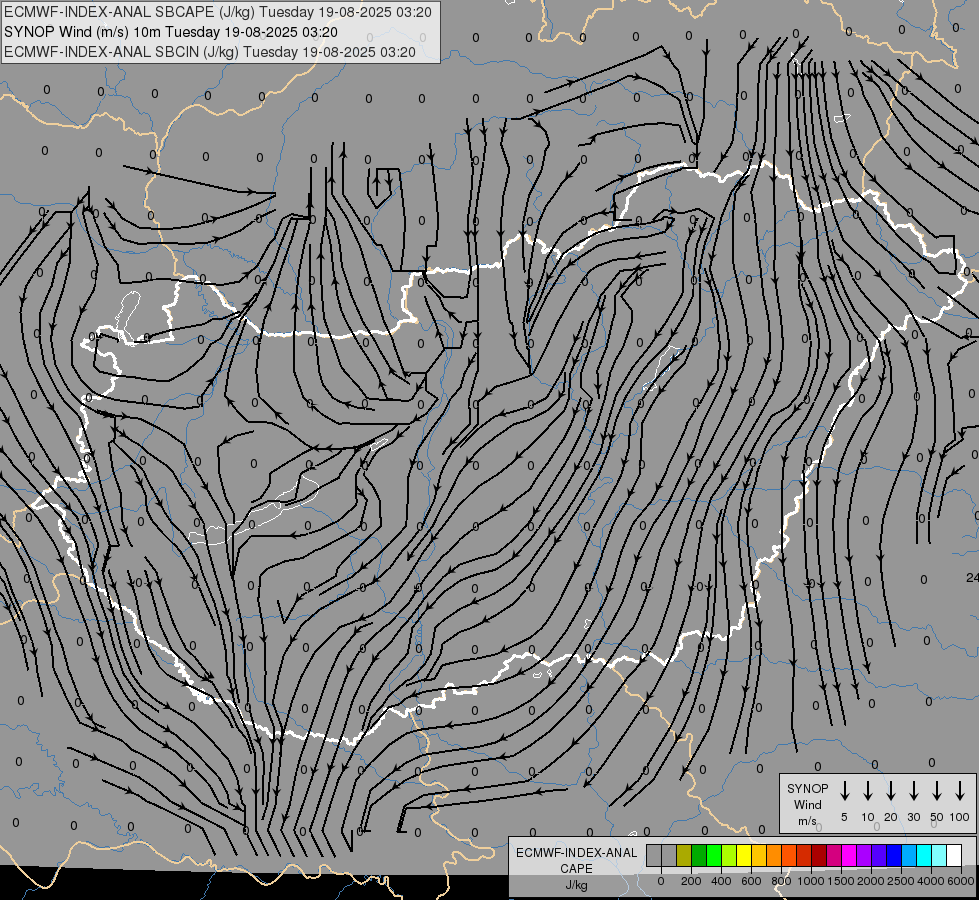Click the 24 value at map's right edge
This screenshot has height=900, width=979.
coord(972,578)
